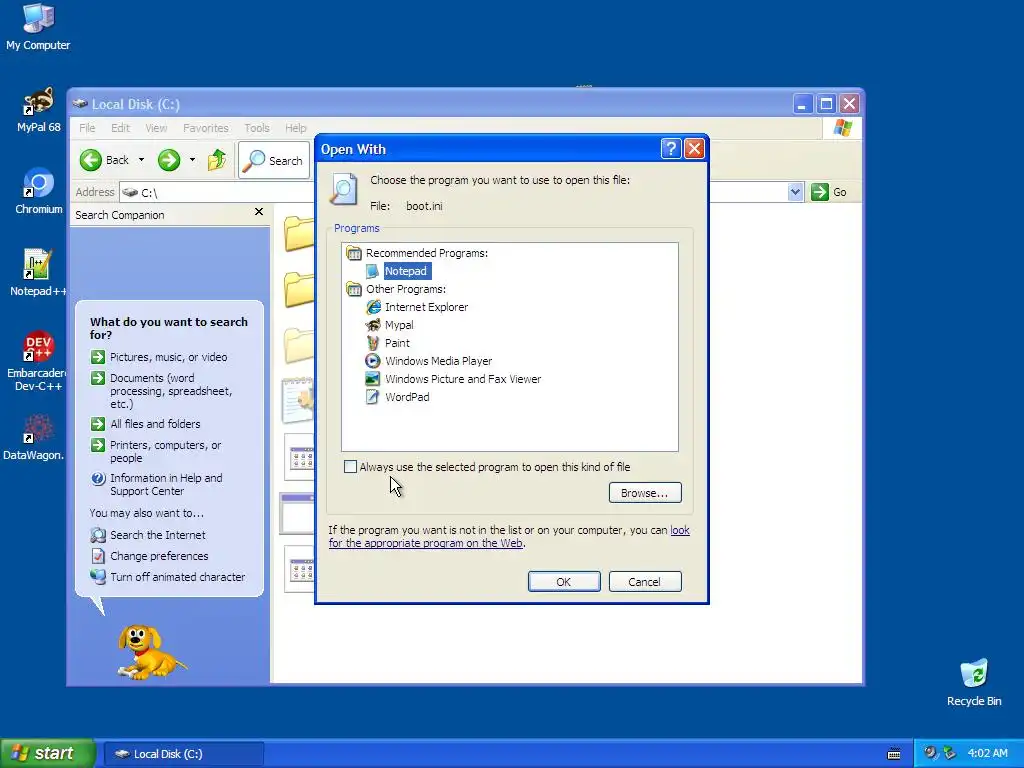Minimize the Local Disk (C:) window
Image resolution: width=1024 pixels, height=768 pixels.
803,104
